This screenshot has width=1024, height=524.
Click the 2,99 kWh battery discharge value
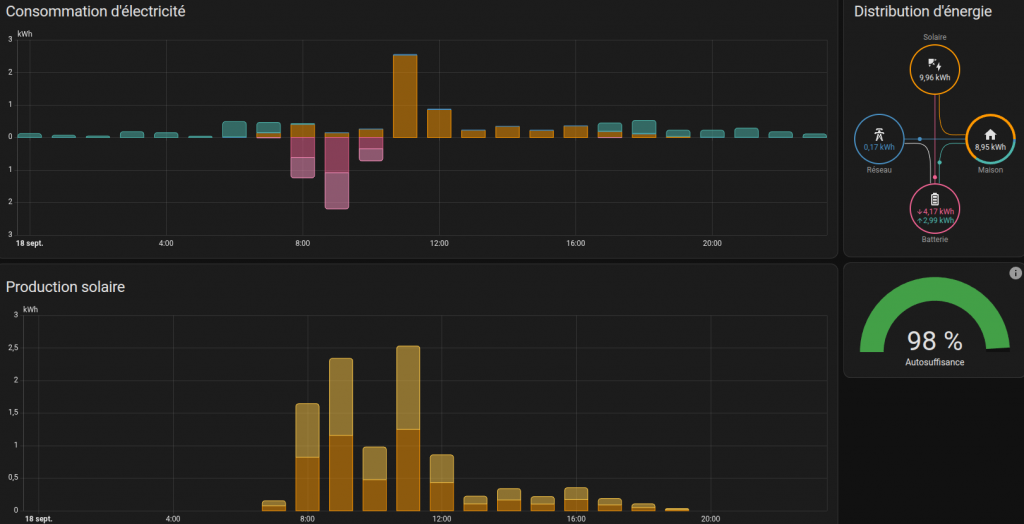936,220
